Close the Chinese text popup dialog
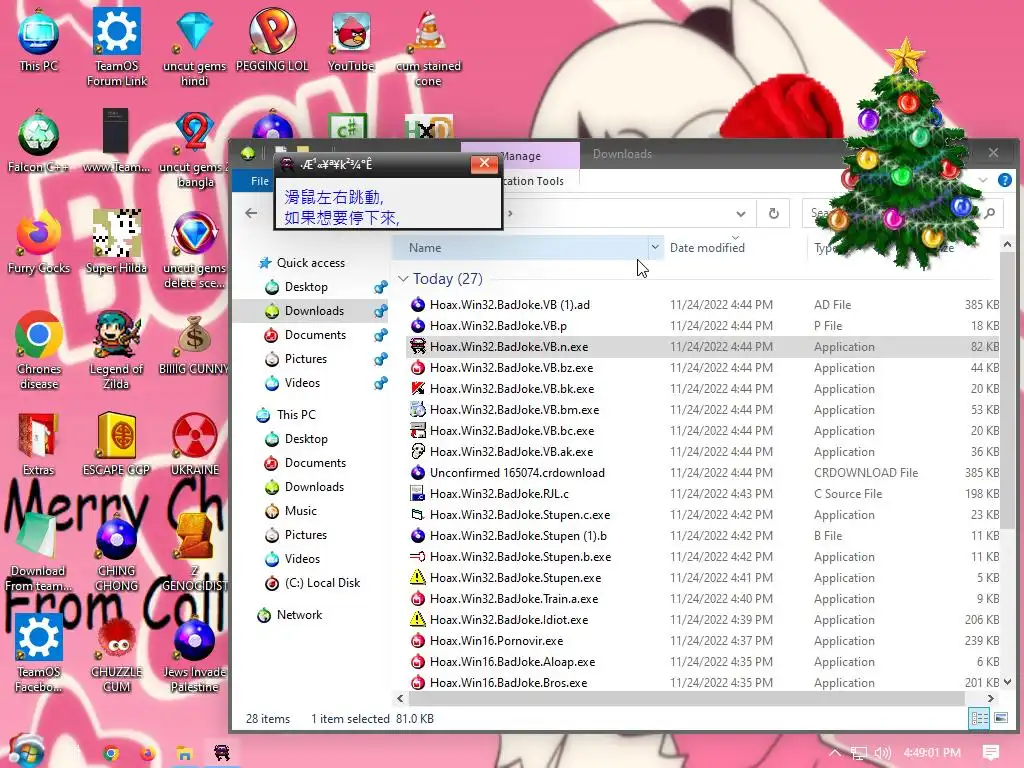This screenshot has height=768, width=1024. 485,163
